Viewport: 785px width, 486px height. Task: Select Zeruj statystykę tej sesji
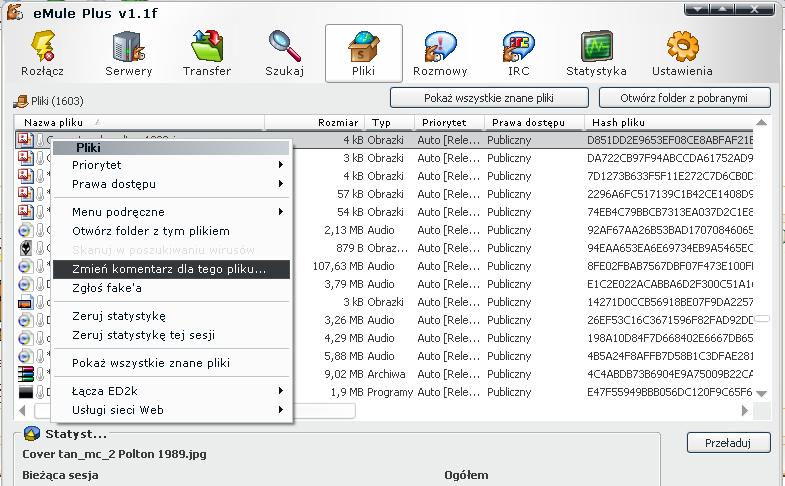coord(171,335)
